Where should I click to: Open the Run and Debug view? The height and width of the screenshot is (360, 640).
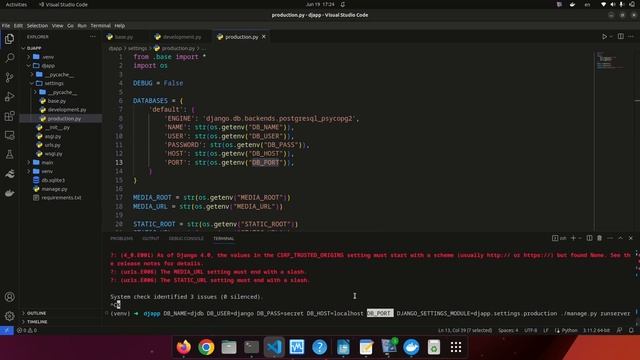(9, 97)
